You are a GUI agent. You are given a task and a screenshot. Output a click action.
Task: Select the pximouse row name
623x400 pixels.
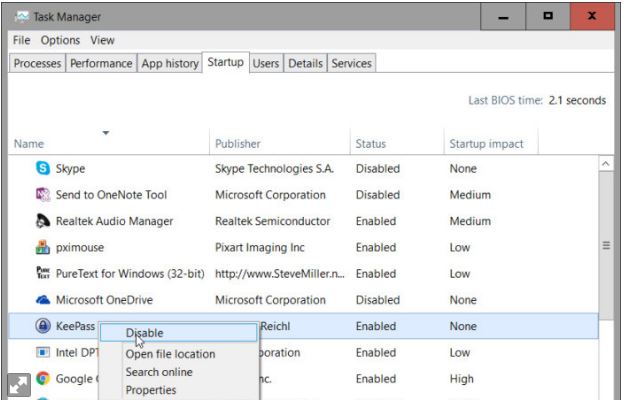(x=80, y=247)
